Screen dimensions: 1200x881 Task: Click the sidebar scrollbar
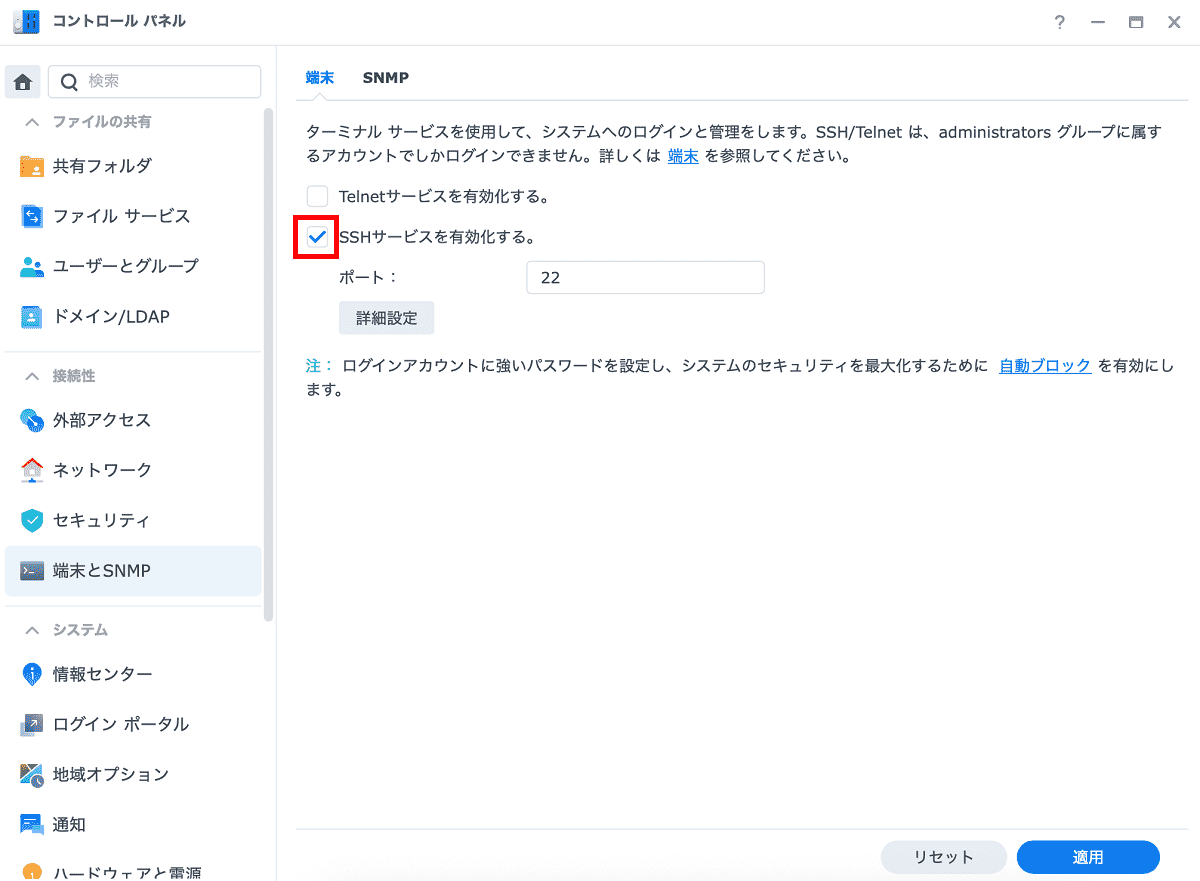268,365
